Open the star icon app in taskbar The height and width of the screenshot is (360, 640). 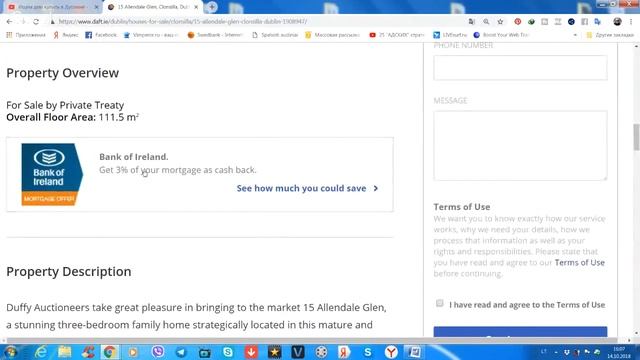click(274, 352)
